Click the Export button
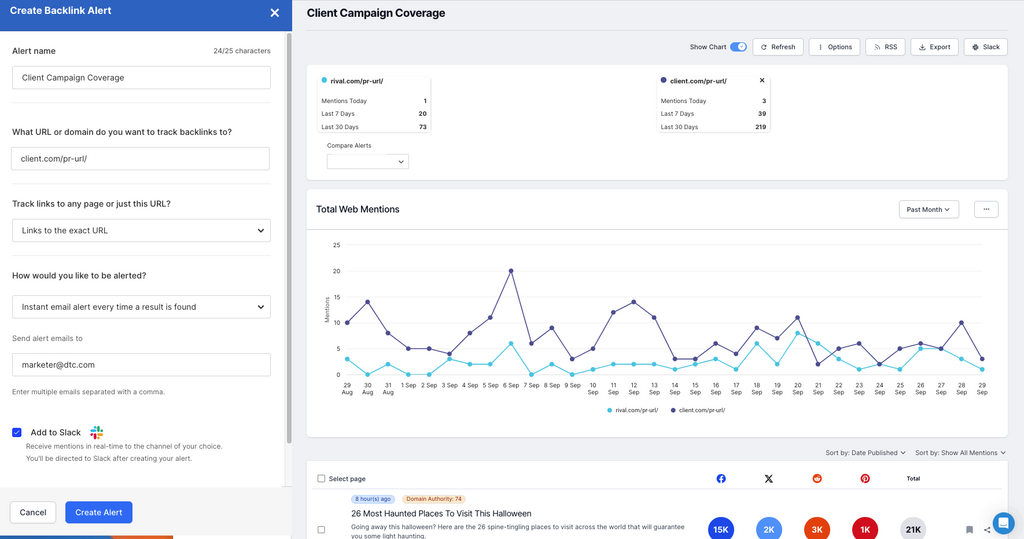Image resolution: width=1024 pixels, height=539 pixels. coord(934,47)
